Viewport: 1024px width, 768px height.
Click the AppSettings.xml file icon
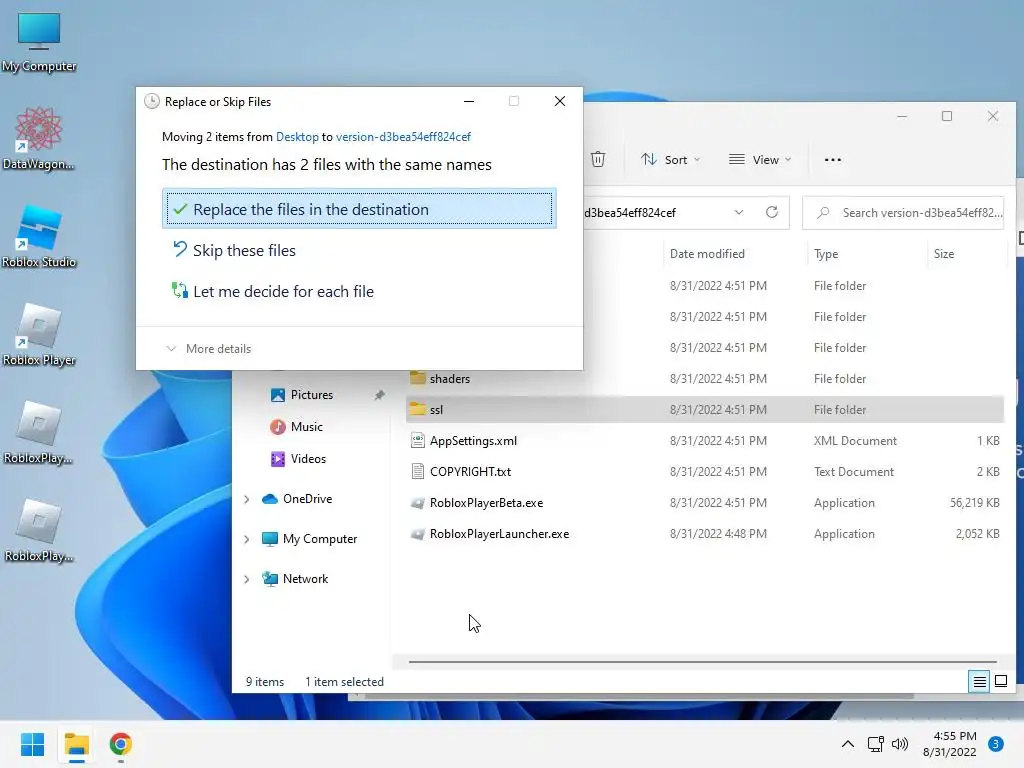coord(417,440)
